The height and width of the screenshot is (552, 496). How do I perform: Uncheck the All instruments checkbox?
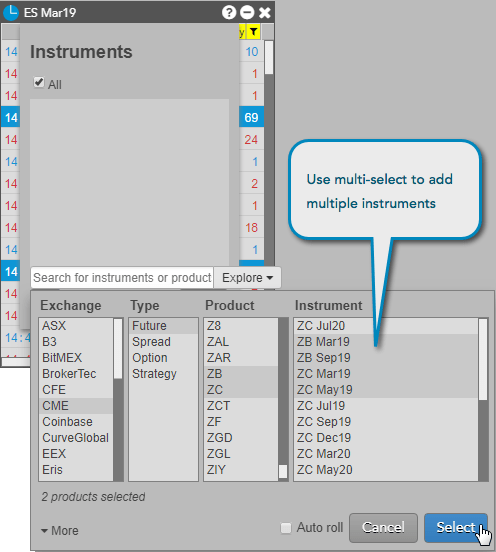coord(39,82)
